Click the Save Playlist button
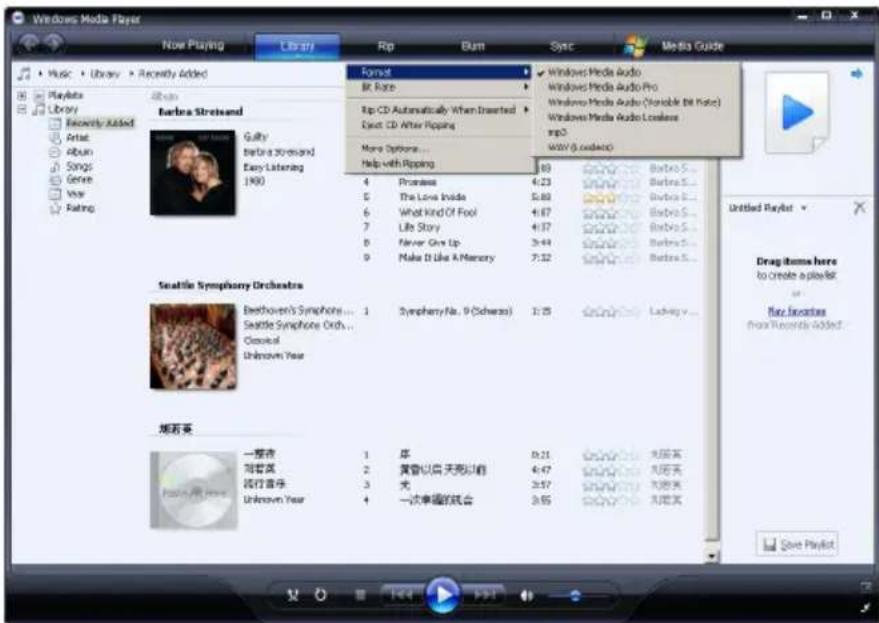 [x=797, y=544]
